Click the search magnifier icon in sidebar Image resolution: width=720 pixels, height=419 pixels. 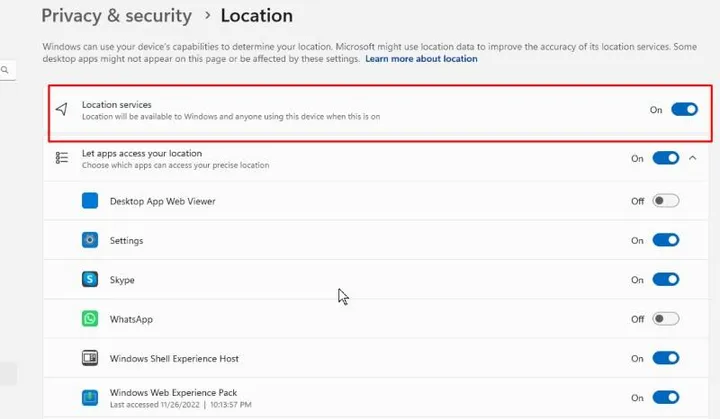pyautogui.click(x=5, y=70)
